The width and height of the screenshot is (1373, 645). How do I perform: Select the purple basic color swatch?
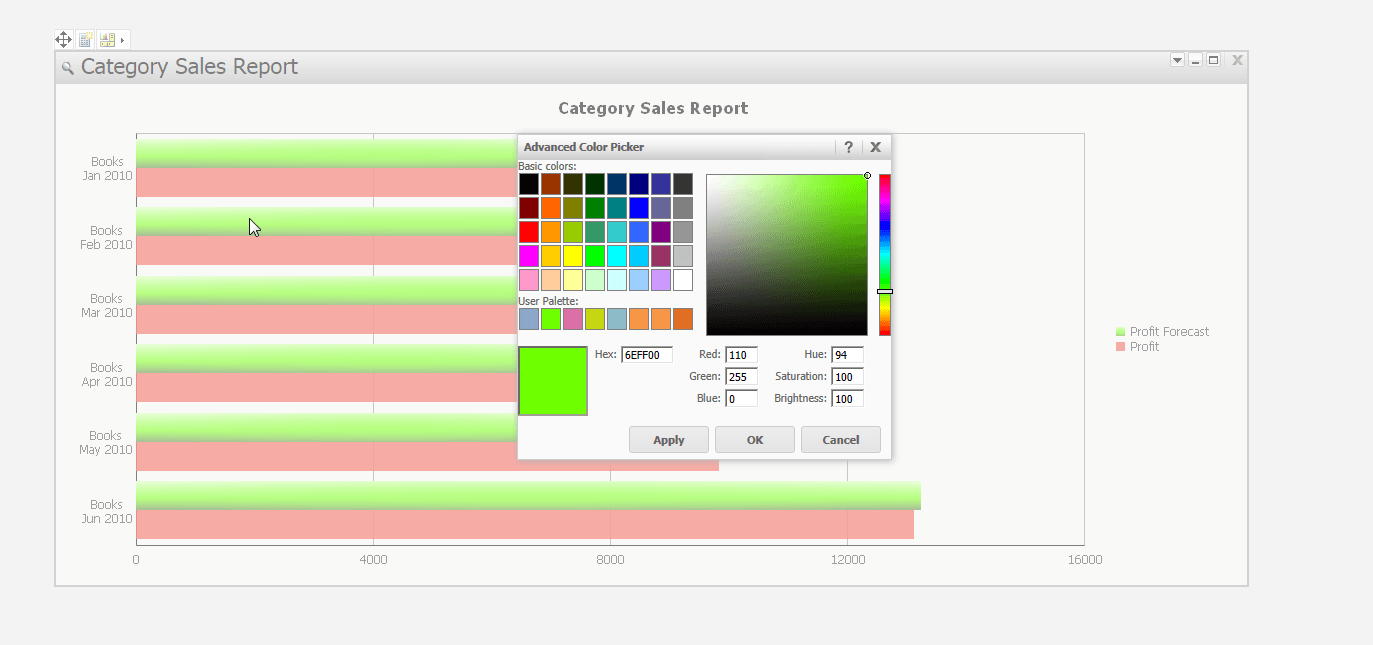click(x=661, y=232)
